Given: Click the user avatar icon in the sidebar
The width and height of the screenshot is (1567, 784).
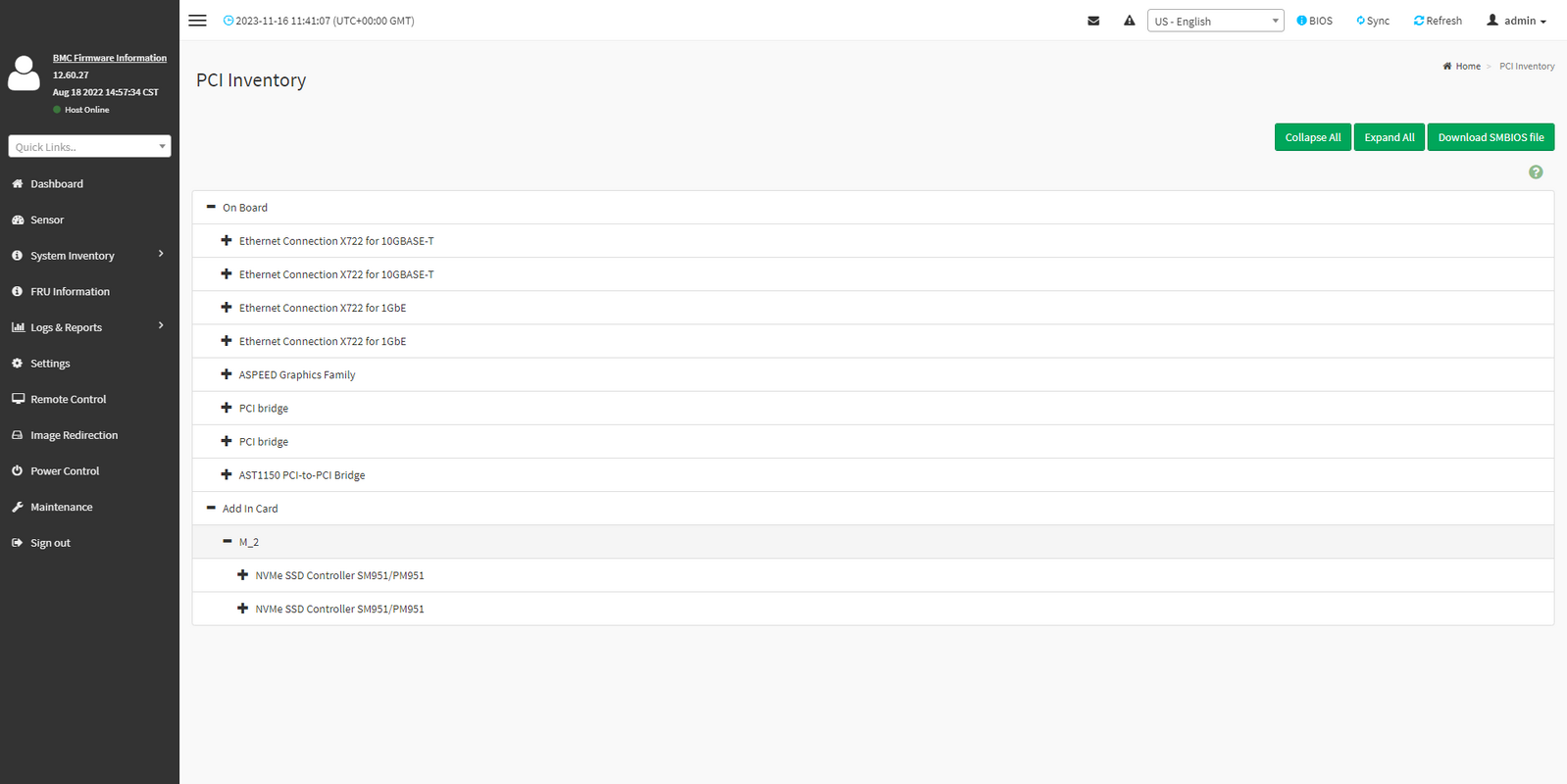Looking at the screenshot, I should [24, 73].
